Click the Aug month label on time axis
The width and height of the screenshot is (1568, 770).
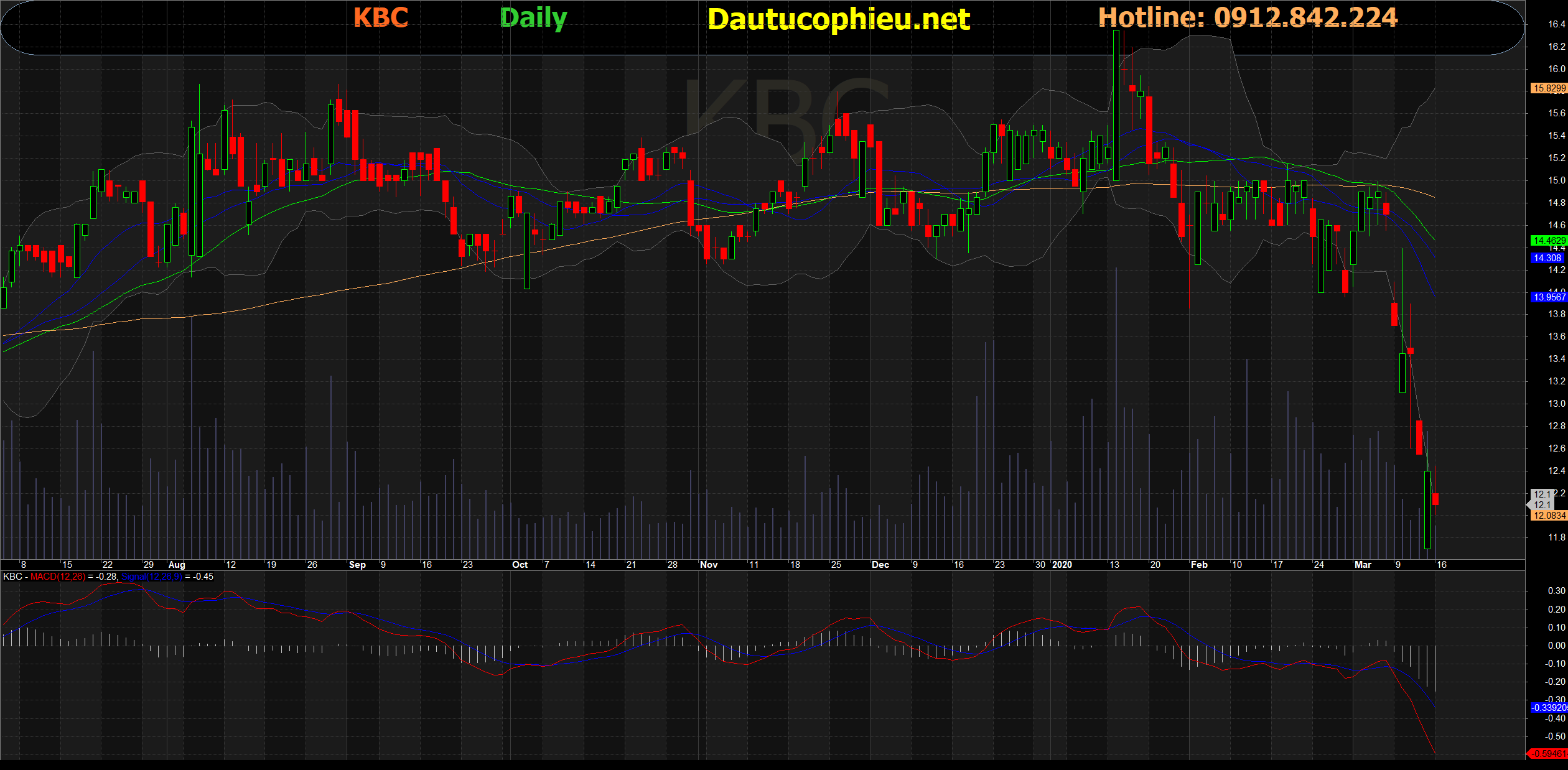click(x=177, y=565)
